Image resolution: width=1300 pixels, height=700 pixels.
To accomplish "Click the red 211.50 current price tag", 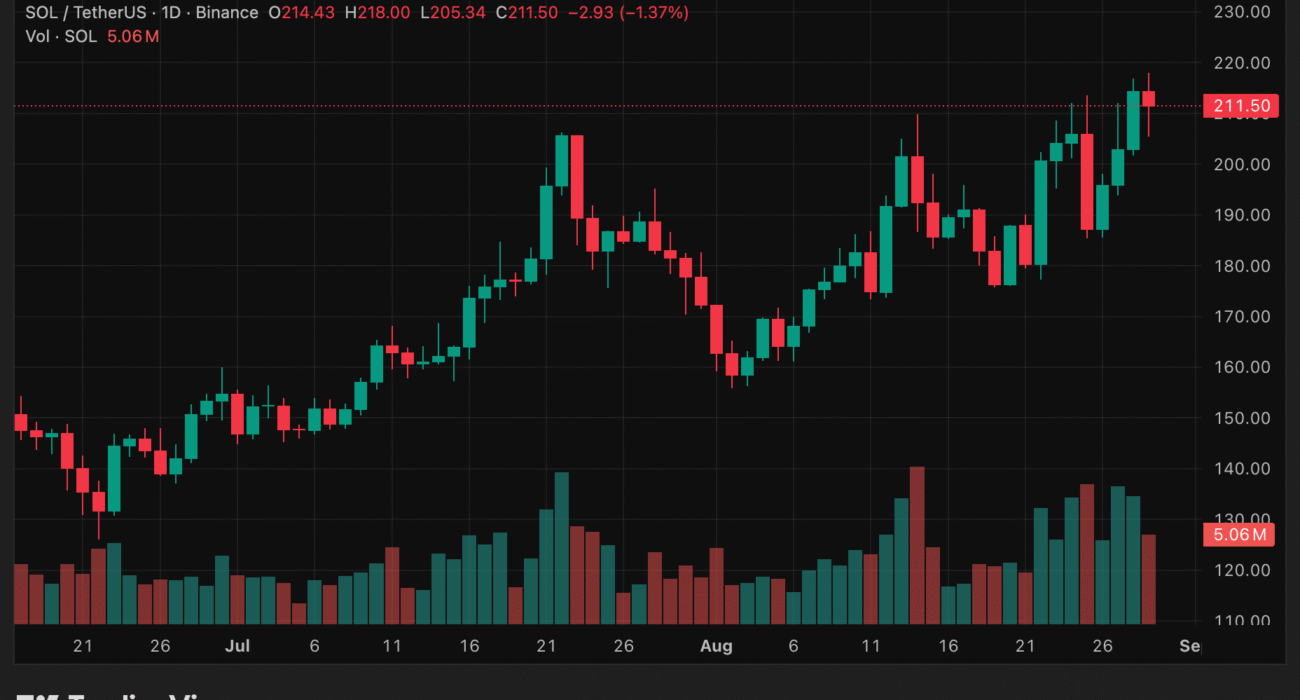I will tap(1240, 106).
